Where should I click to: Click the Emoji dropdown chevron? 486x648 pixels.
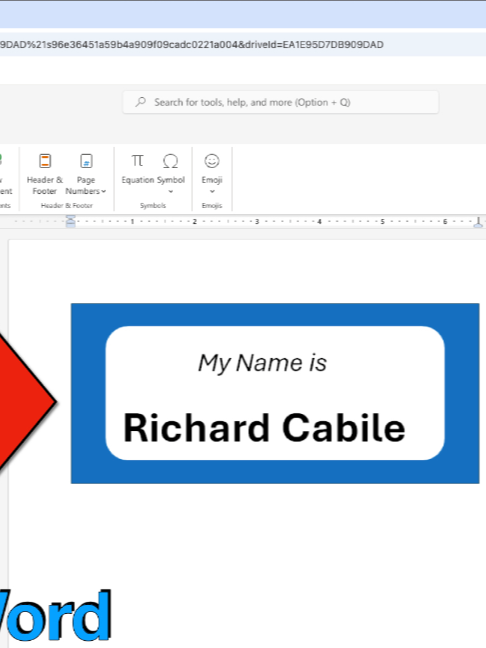coord(212,191)
